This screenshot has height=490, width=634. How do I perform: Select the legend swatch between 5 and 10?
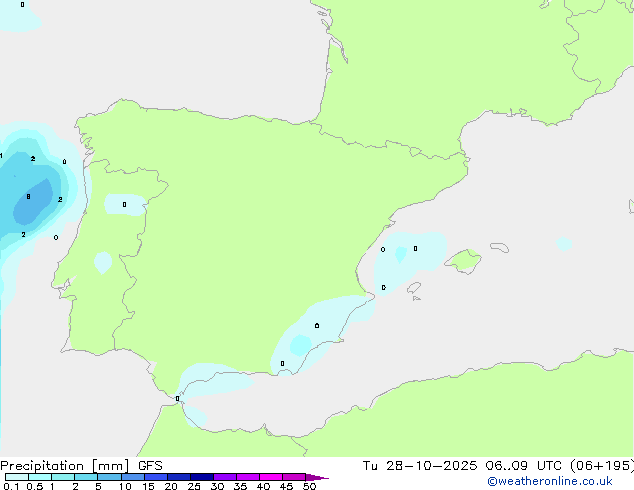(x=109, y=477)
